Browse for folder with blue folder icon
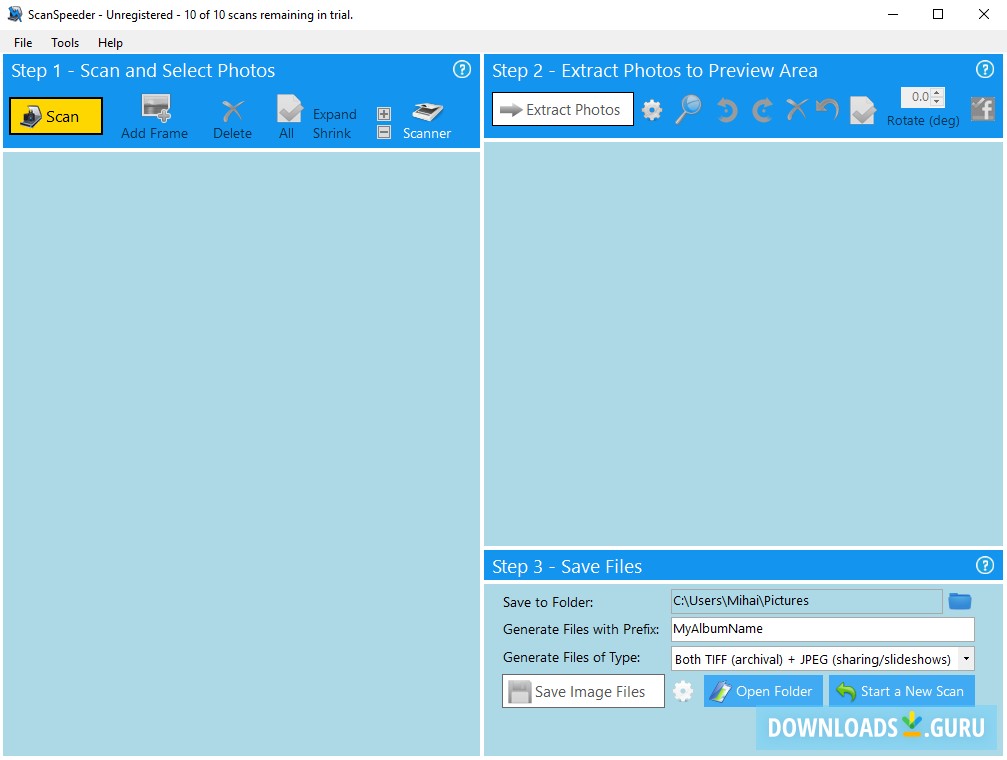The image size is (1007, 760). click(959, 601)
